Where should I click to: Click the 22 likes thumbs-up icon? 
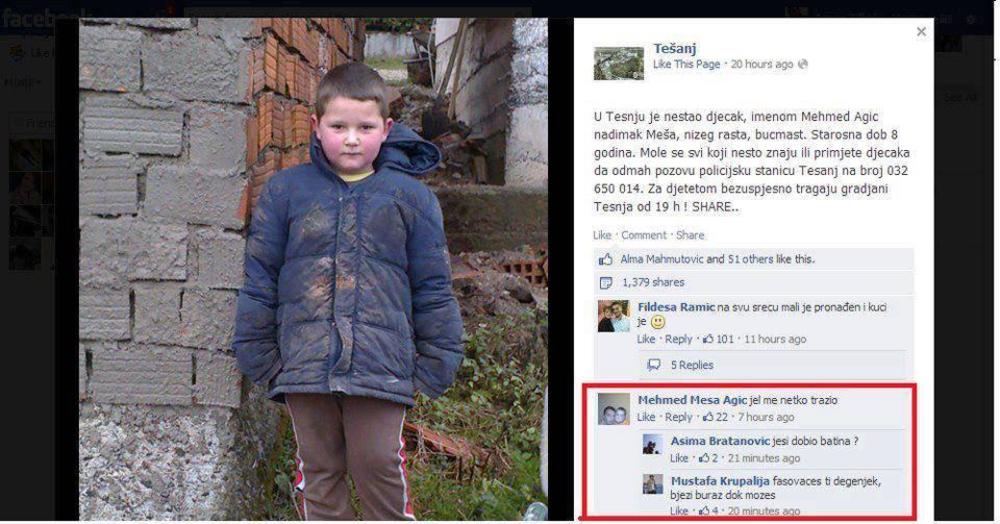pyautogui.click(x=707, y=417)
